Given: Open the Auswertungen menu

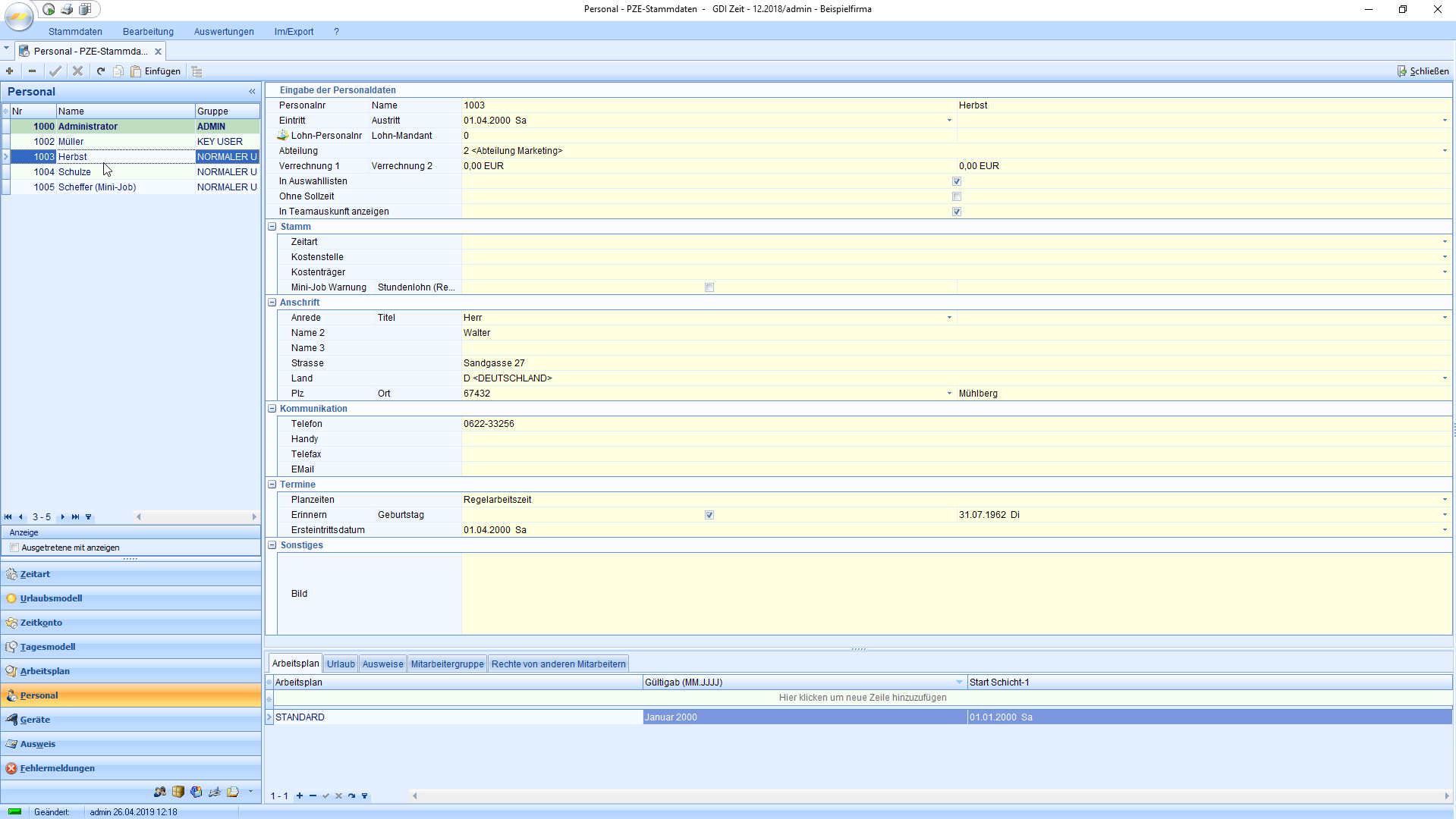Looking at the screenshot, I should (x=224, y=32).
